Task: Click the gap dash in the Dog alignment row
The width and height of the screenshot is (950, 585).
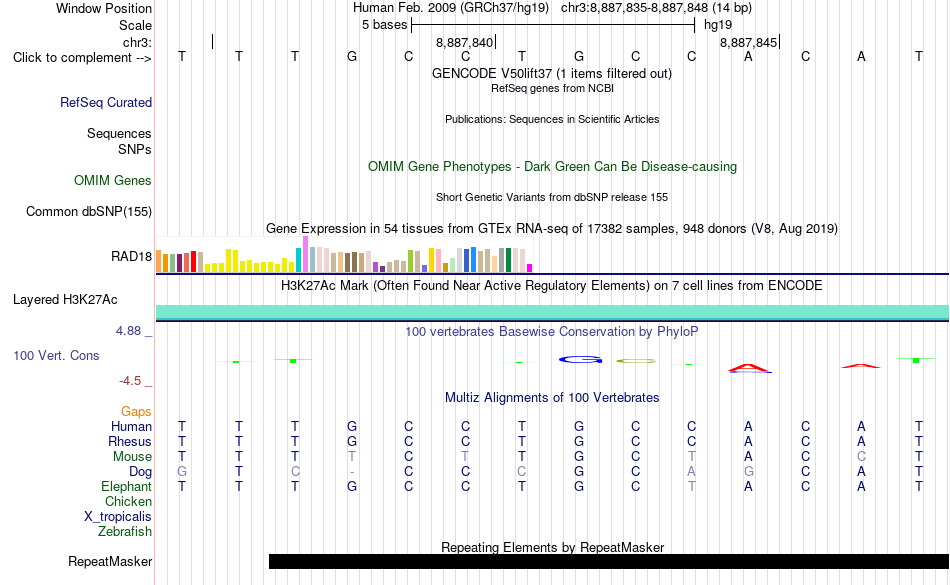Action: click(x=352, y=472)
